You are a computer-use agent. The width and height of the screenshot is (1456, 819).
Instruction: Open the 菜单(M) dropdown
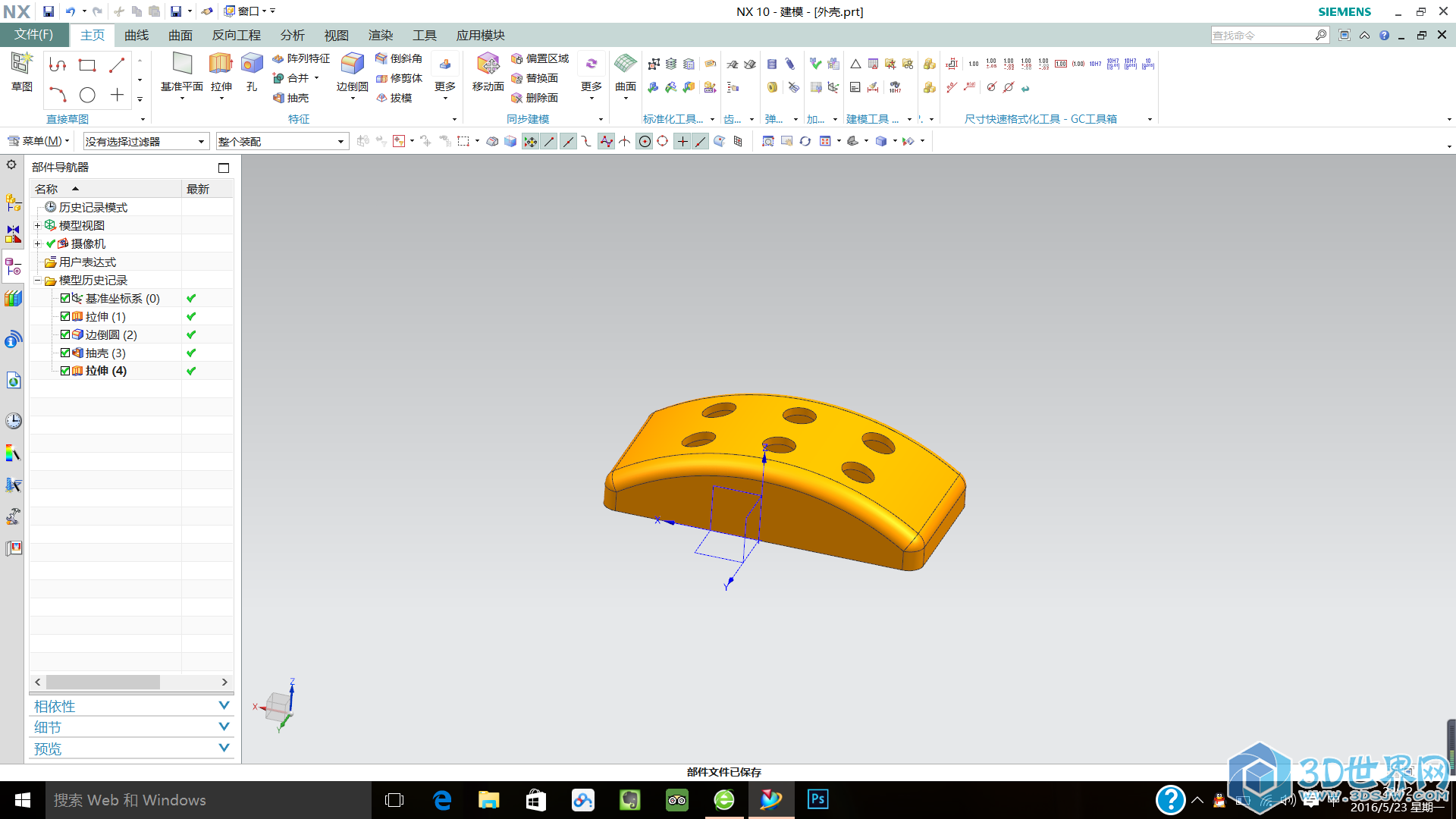39,141
